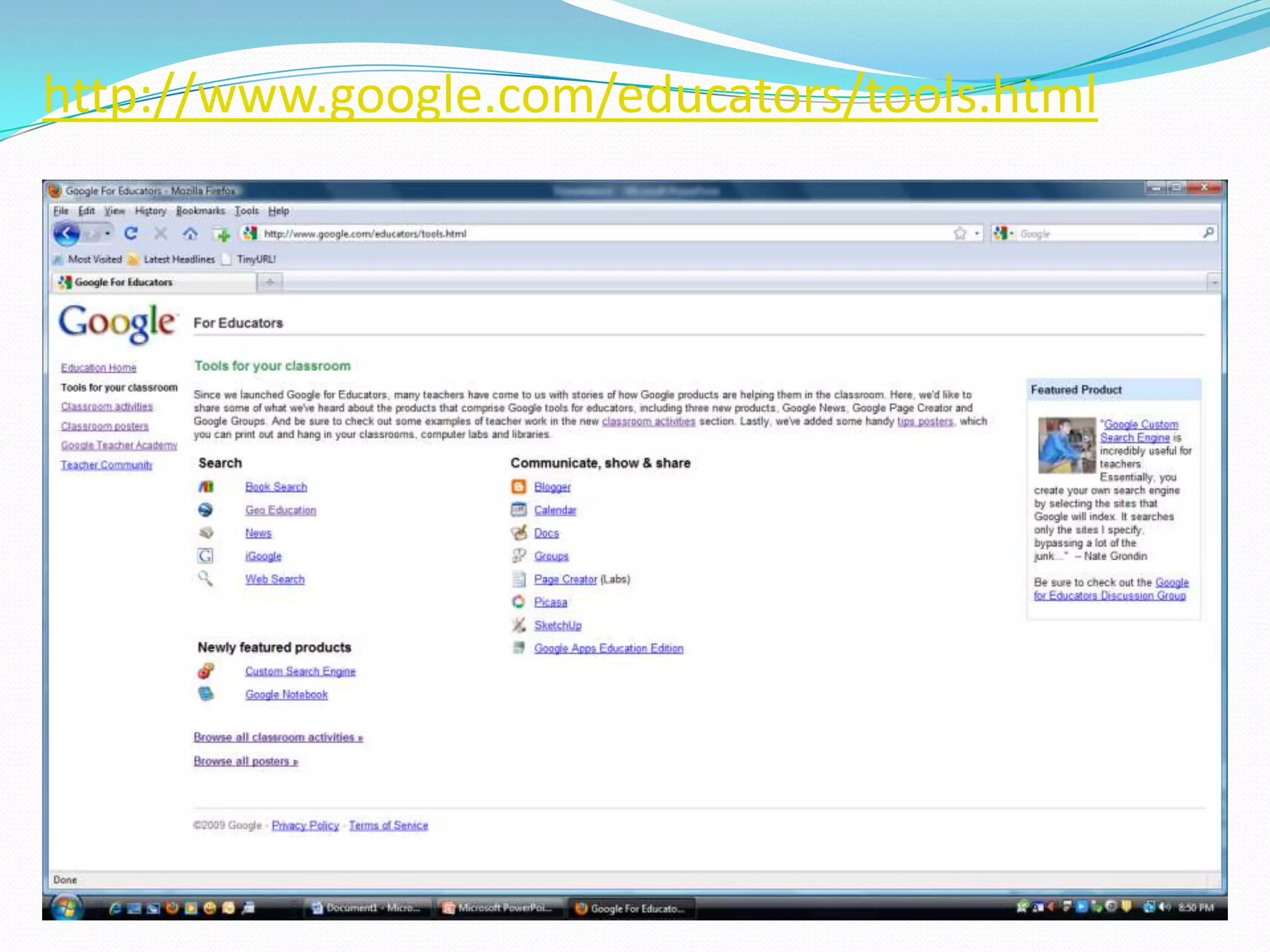Click the SketchUp icon
Viewport: 1270px width, 952px height.
518,625
